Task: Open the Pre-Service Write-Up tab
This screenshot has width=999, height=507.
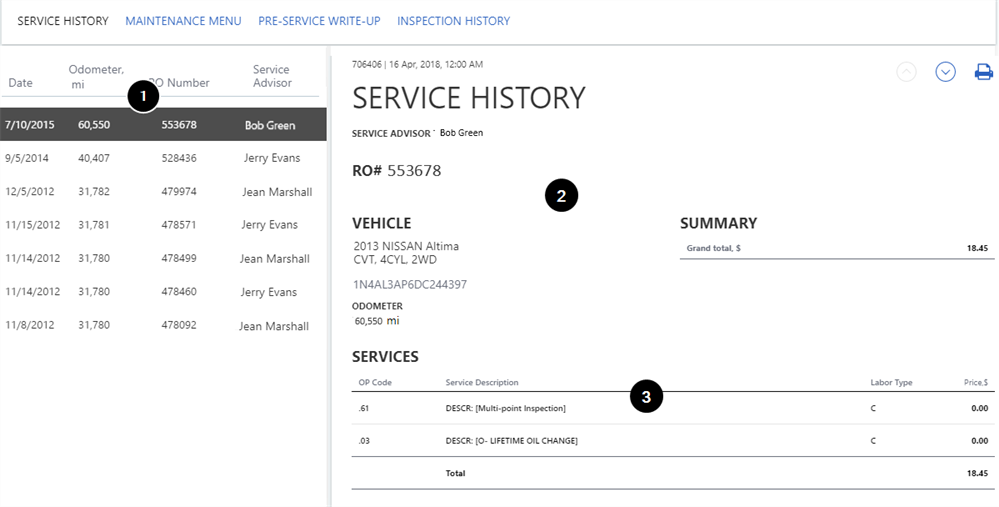Action: coord(319,21)
